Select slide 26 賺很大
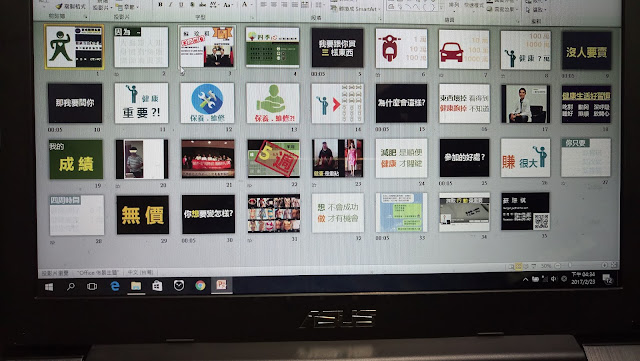The image size is (640, 361). click(x=525, y=158)
